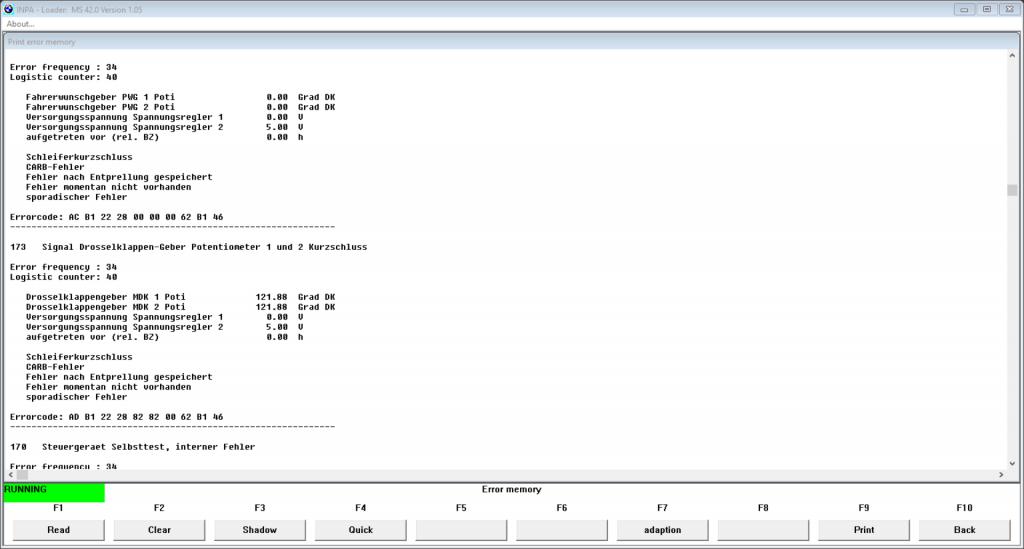Open the About... menu
Screen dimensions: 1024x549
21,24
